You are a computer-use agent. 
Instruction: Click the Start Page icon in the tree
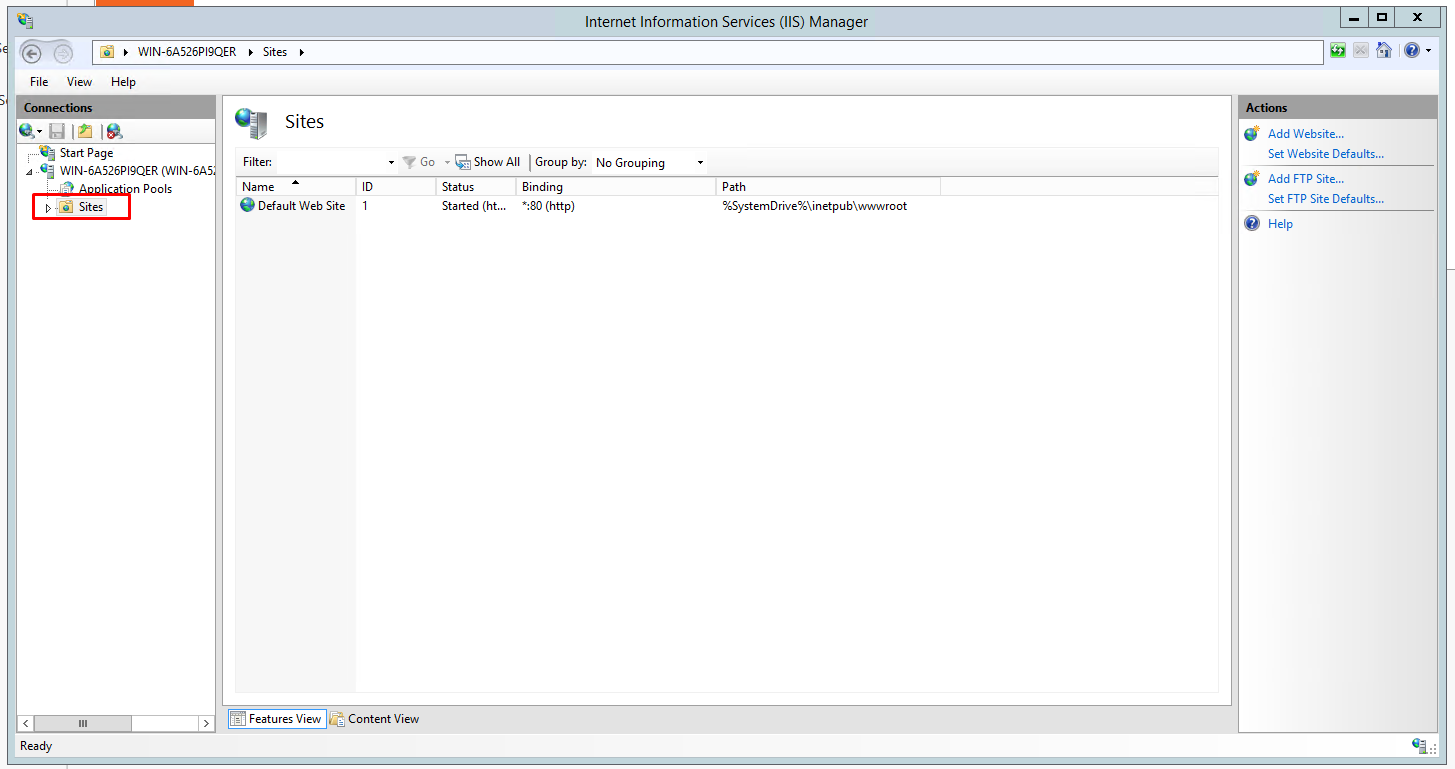click(x=47, y=152)
